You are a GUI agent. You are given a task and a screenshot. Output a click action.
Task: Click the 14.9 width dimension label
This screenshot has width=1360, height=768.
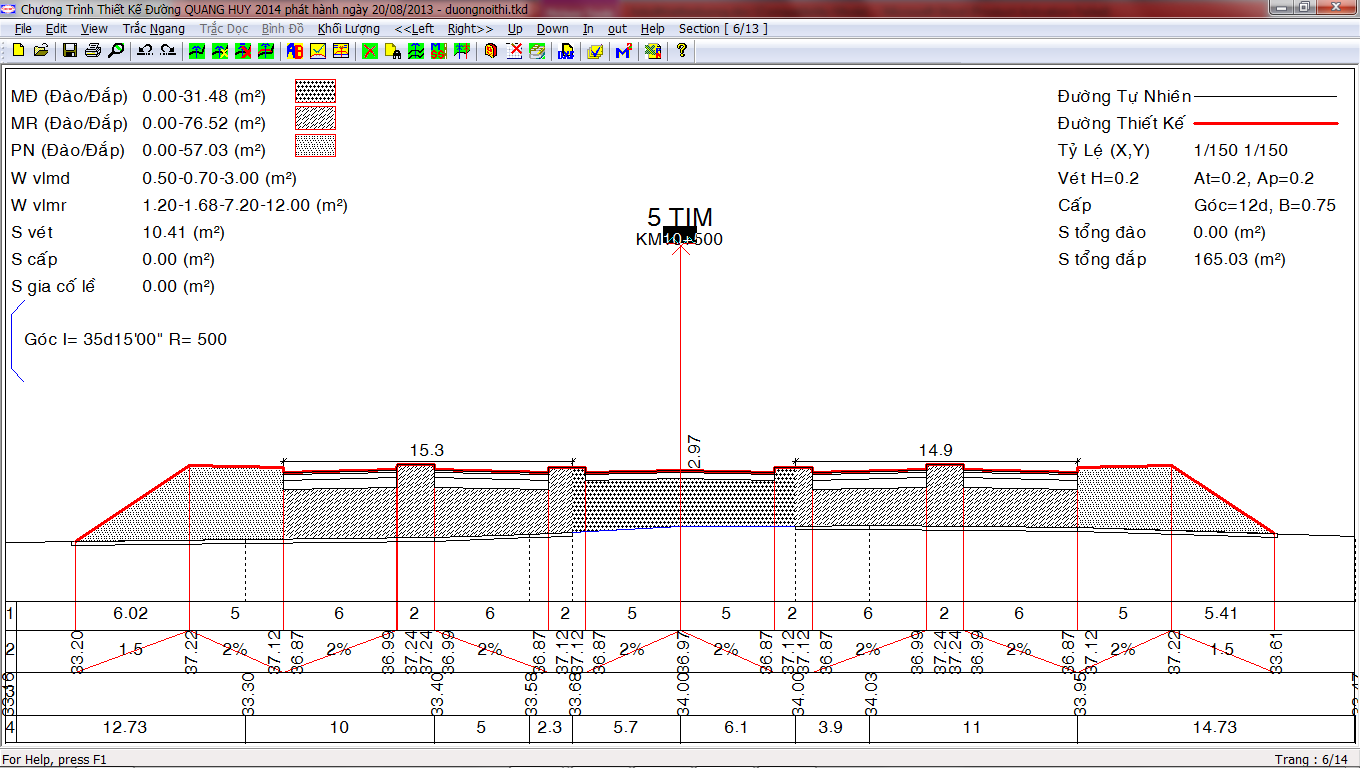pyautogui.click(x=935, y=450)
